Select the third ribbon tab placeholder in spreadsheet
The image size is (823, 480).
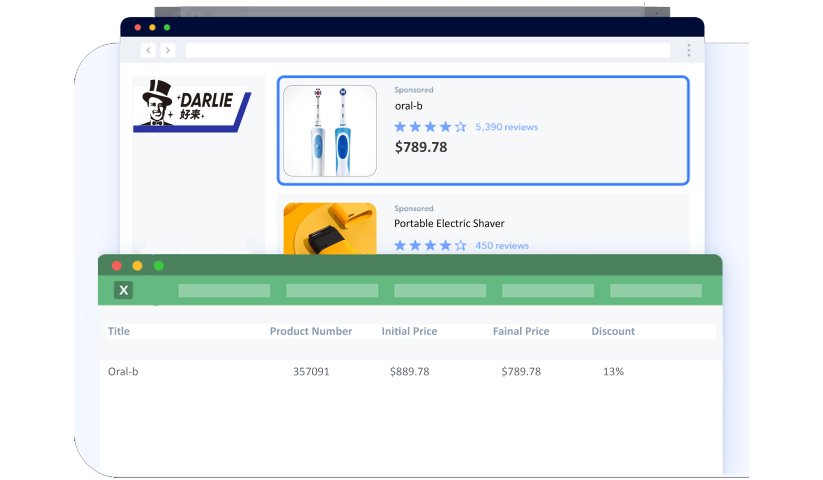440,291
